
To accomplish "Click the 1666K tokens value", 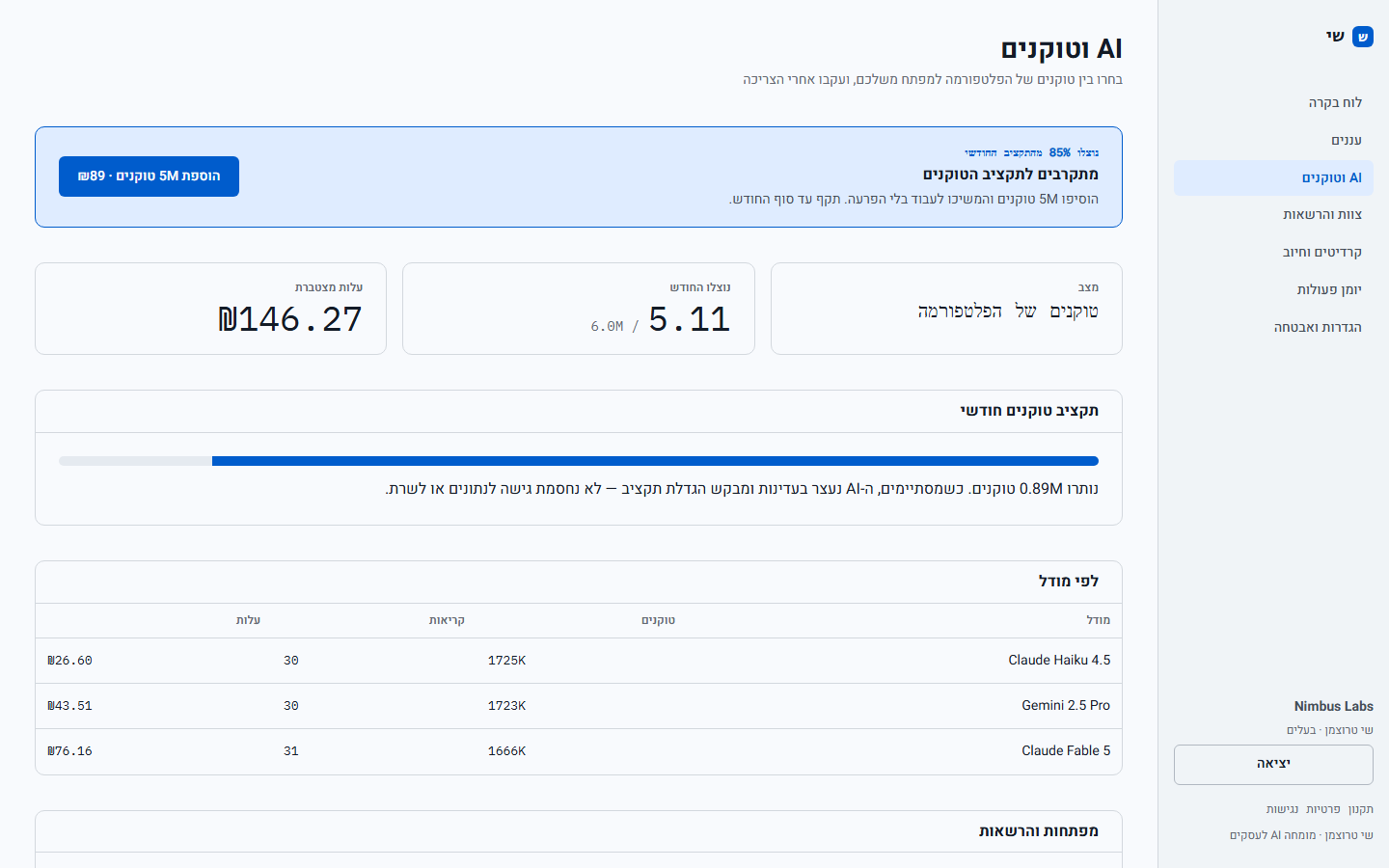I will point(506,751).
